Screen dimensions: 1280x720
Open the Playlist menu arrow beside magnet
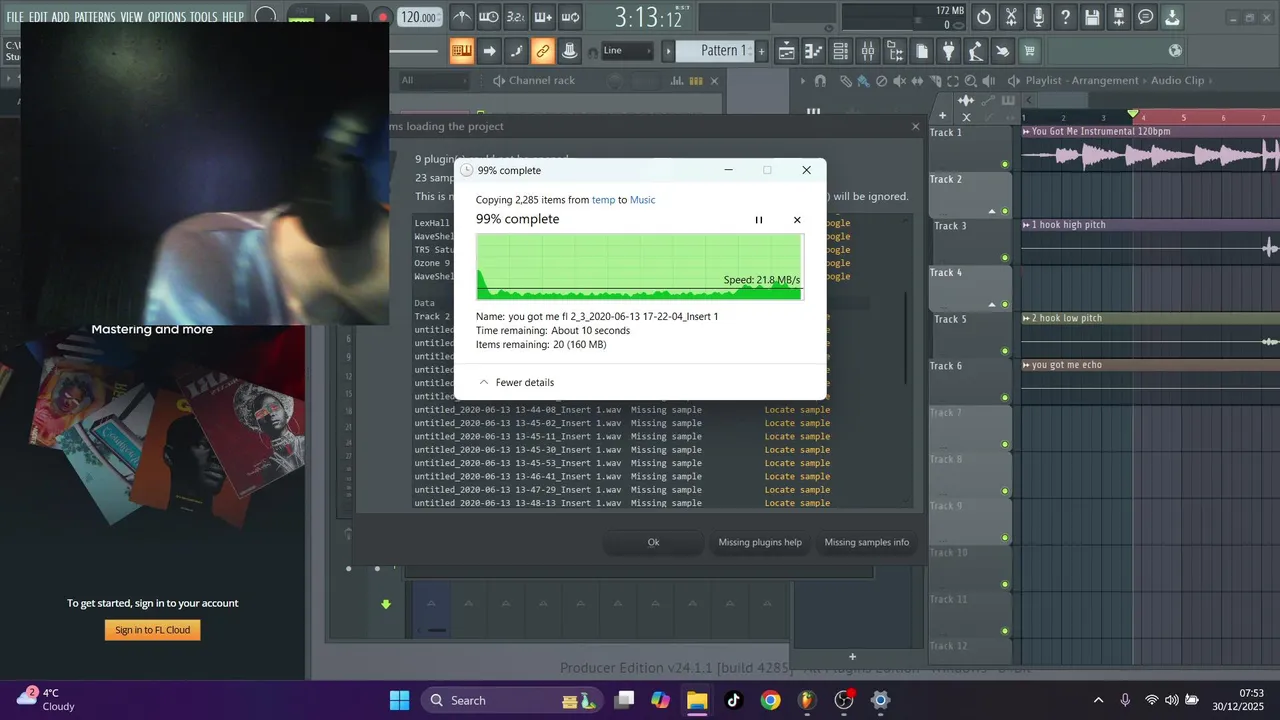(x=803, y=81)
